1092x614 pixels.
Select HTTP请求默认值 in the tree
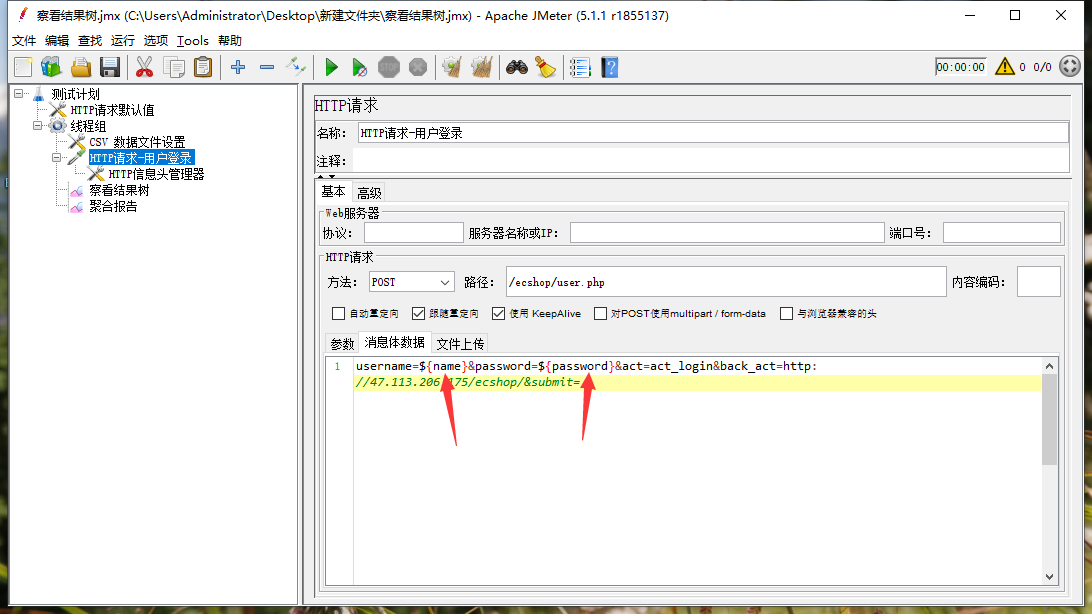(112, 110)
